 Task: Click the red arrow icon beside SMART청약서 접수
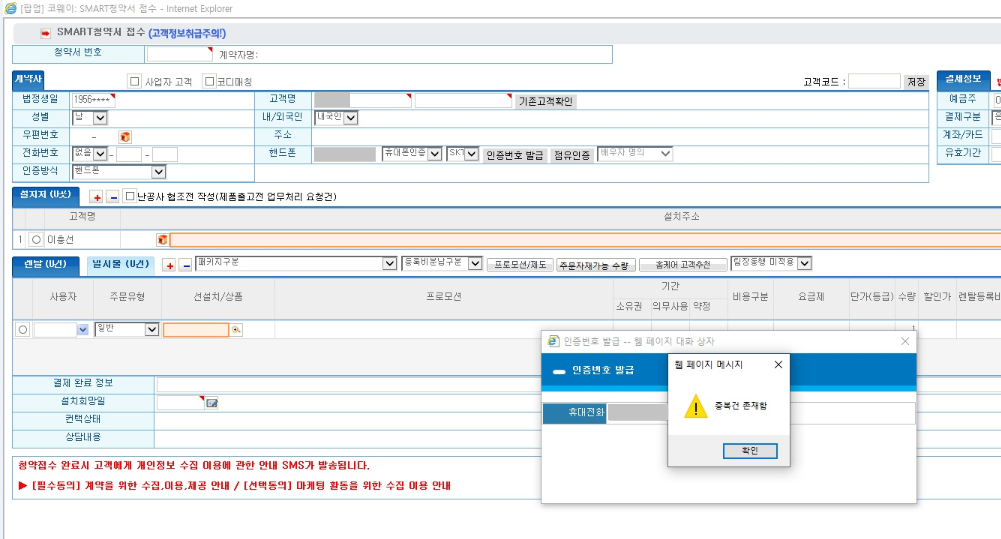[45, 33]
